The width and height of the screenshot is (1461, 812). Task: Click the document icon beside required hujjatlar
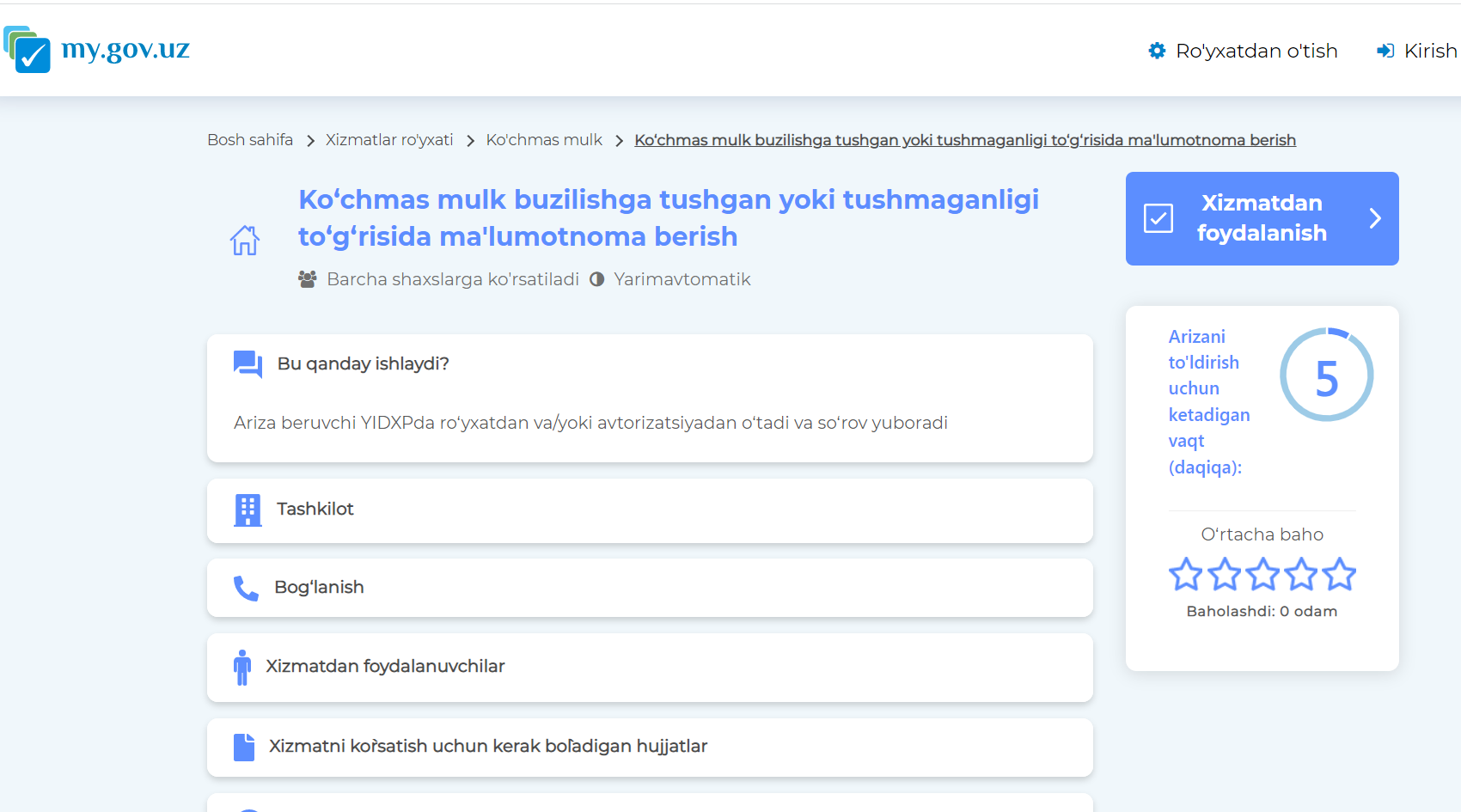(244, 747)
